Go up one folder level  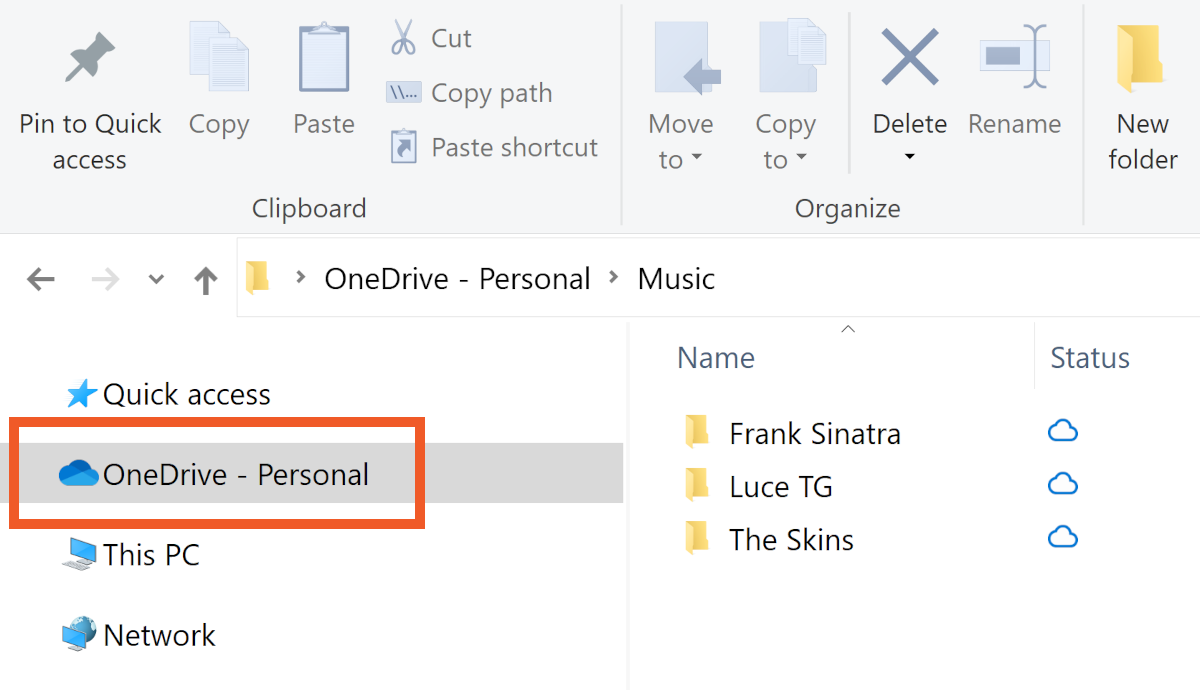(x=206, y=279)
